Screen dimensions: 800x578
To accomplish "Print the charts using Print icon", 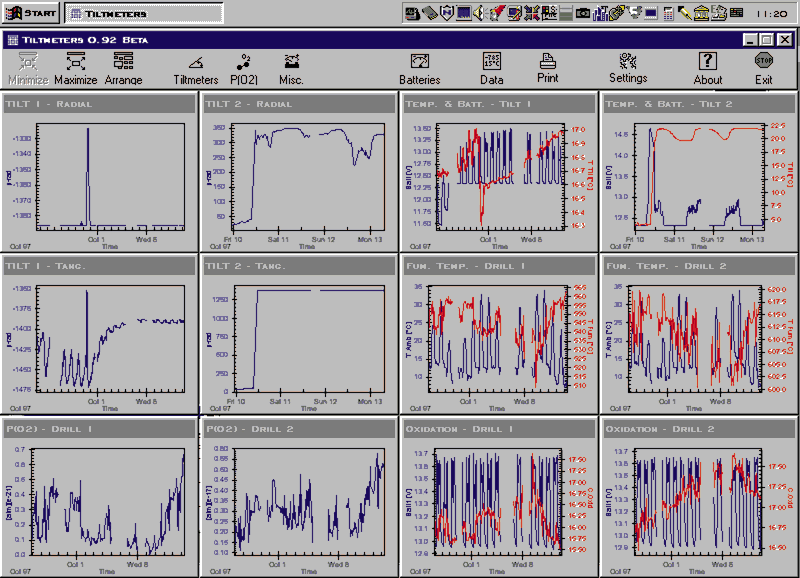I will [547, 68].
